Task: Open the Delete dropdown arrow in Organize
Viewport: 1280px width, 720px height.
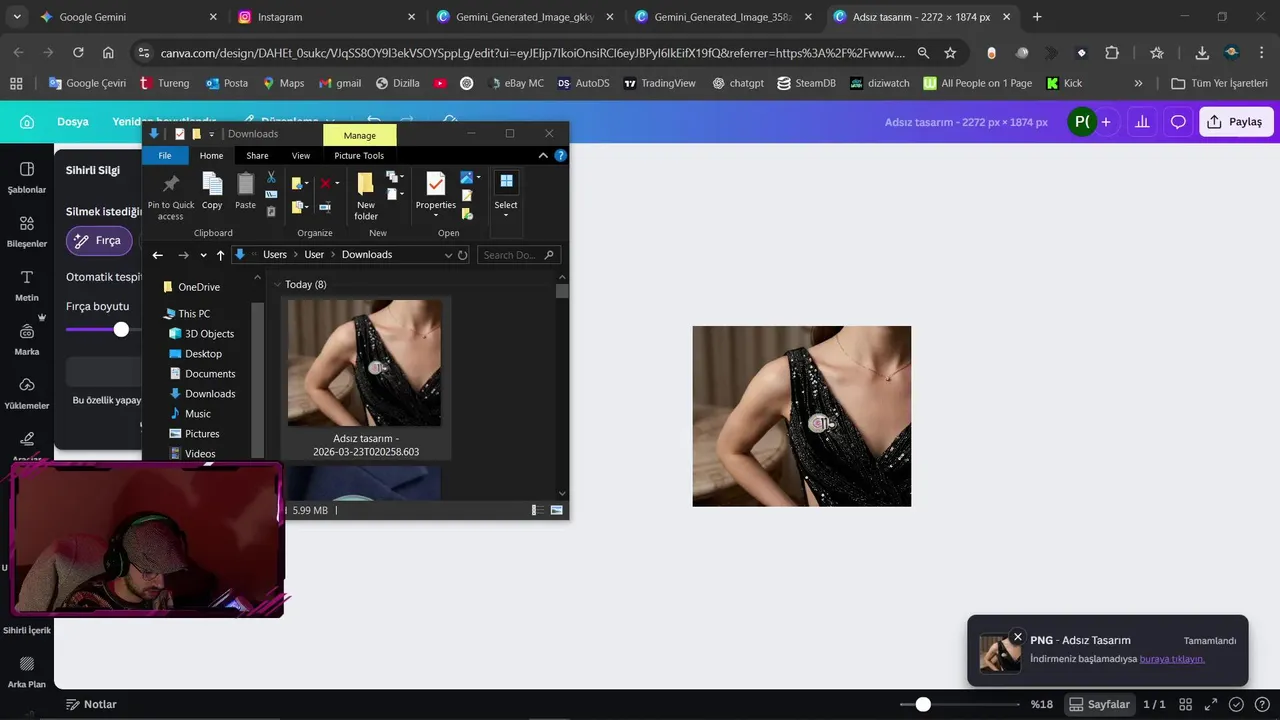Action: tap(337, 183)
